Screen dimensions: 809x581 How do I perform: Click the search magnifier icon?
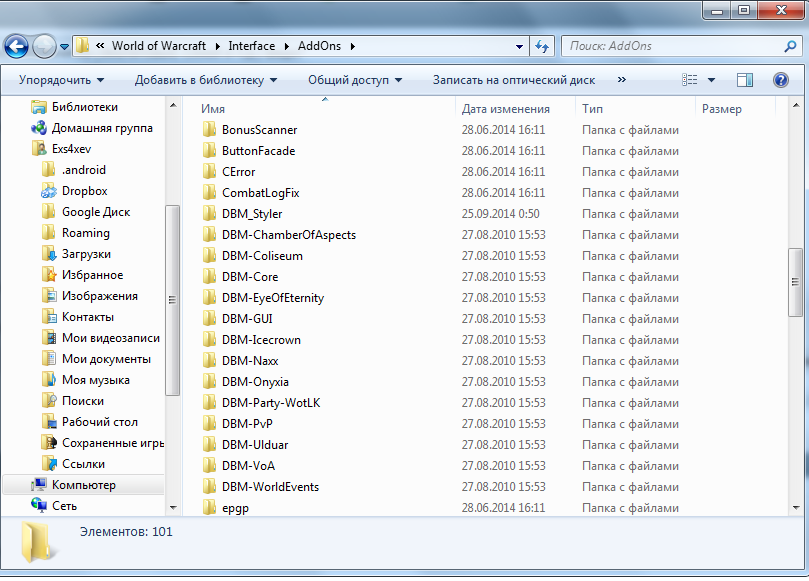pos(790,46)
